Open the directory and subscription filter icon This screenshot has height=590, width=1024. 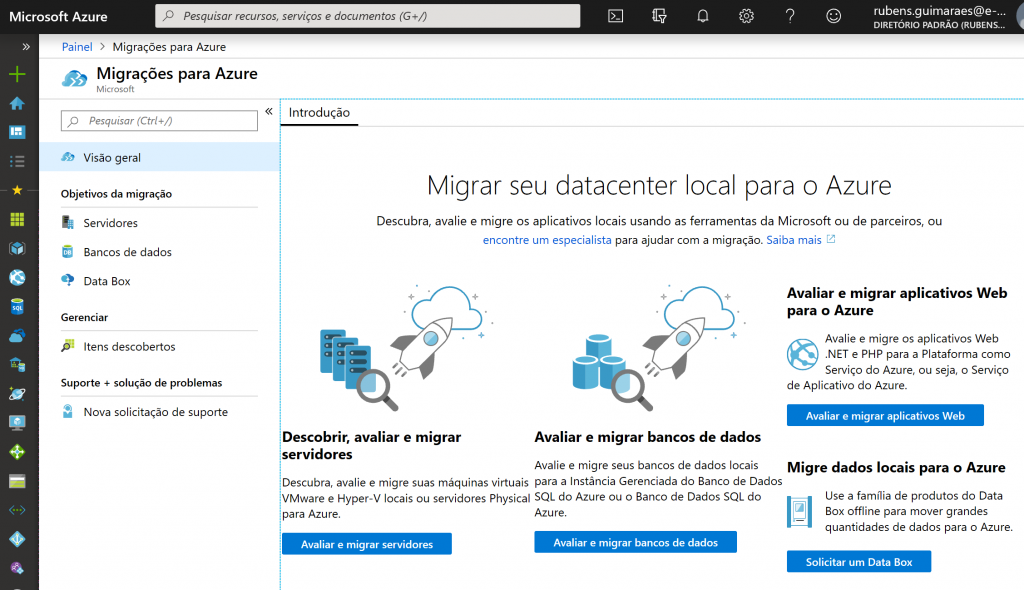point(658,16)
